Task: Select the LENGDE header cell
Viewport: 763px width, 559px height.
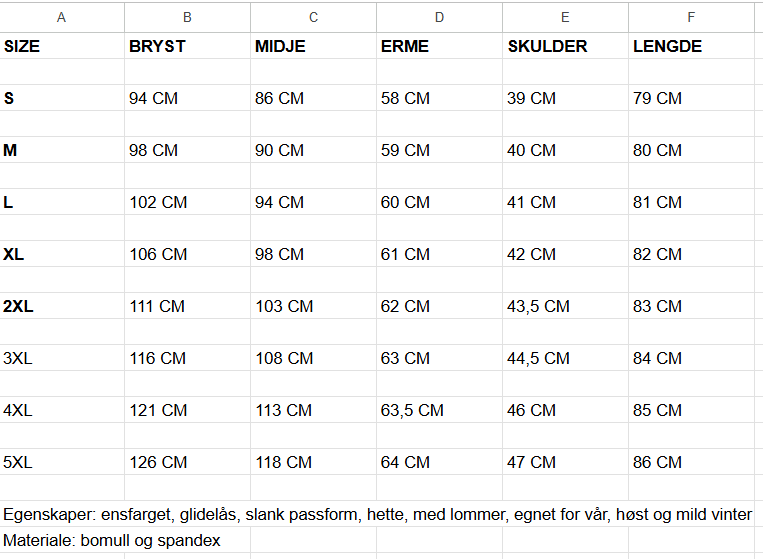Action: 667,46
